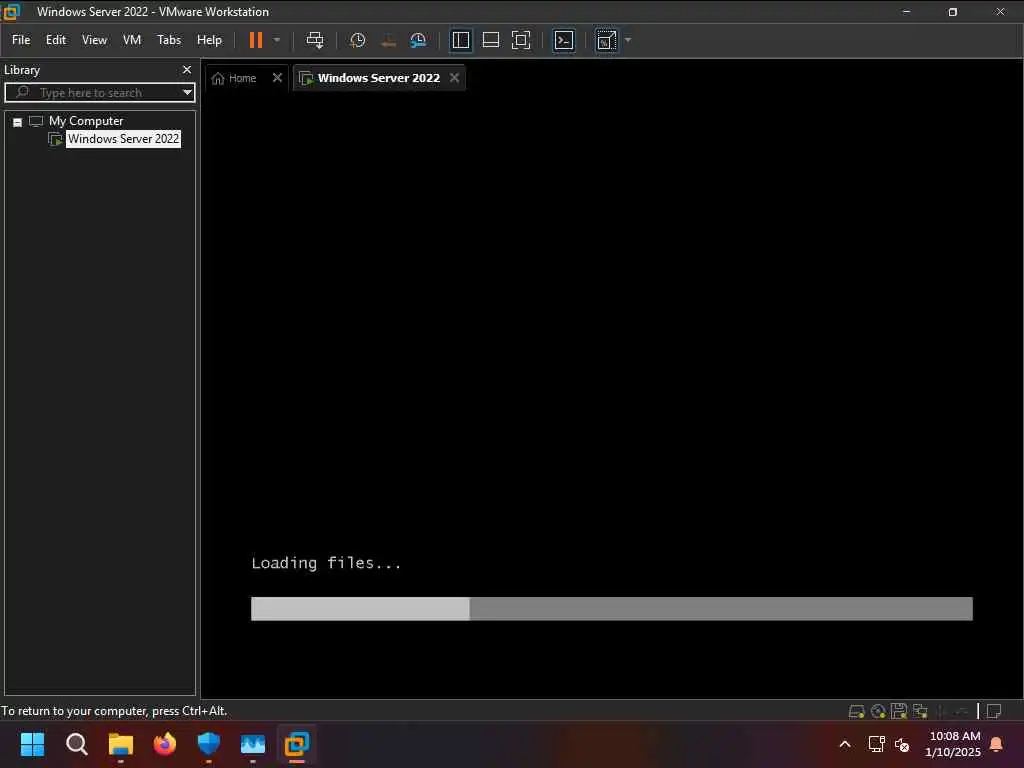Expand the stretch display dropdown arrow

[x=628, y=40]
